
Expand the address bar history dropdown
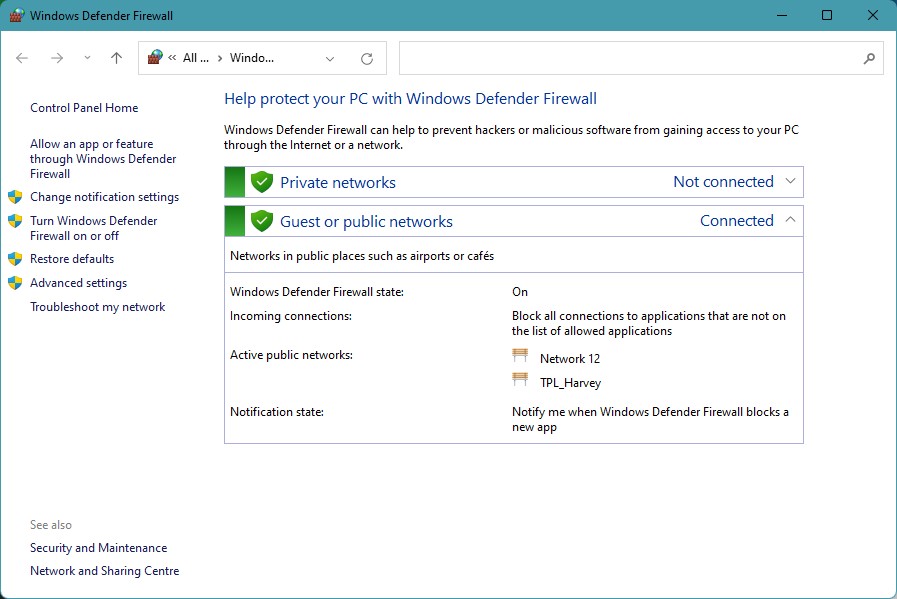(330, 58)
